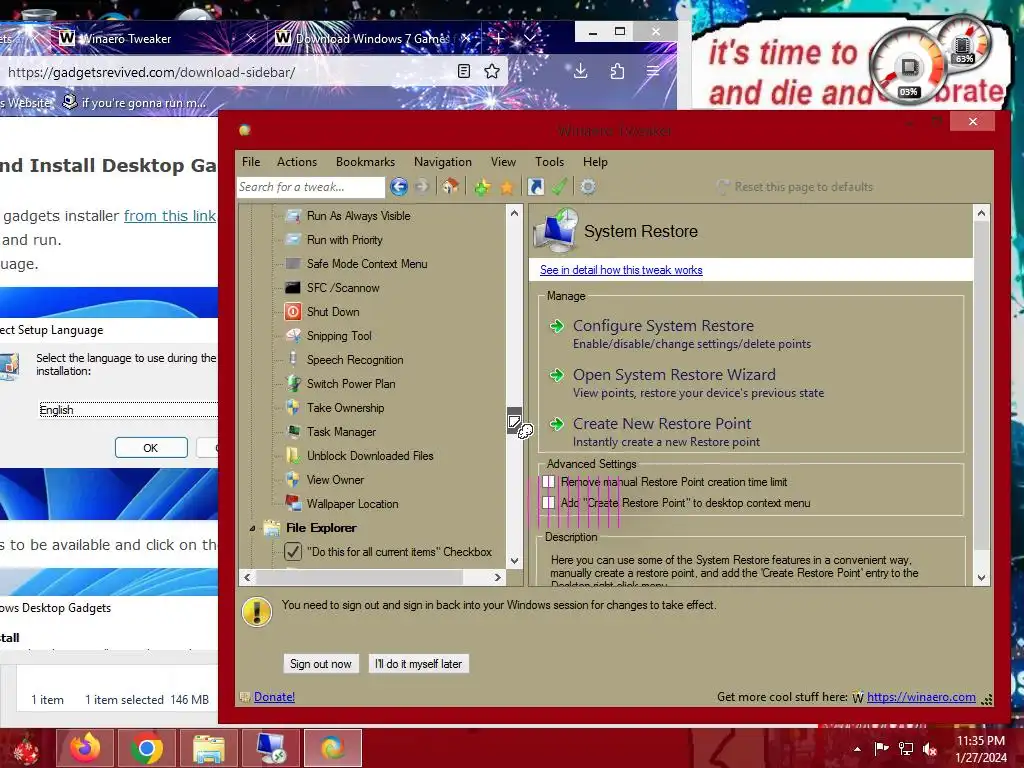Click the Wallpaper Location icon
1024x768 pixels.
click(293, 504)
